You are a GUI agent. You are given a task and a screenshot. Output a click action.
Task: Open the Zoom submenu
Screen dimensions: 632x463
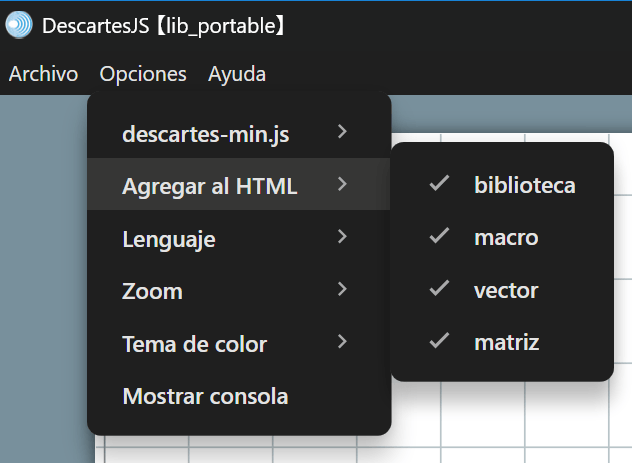coord(152,292)
